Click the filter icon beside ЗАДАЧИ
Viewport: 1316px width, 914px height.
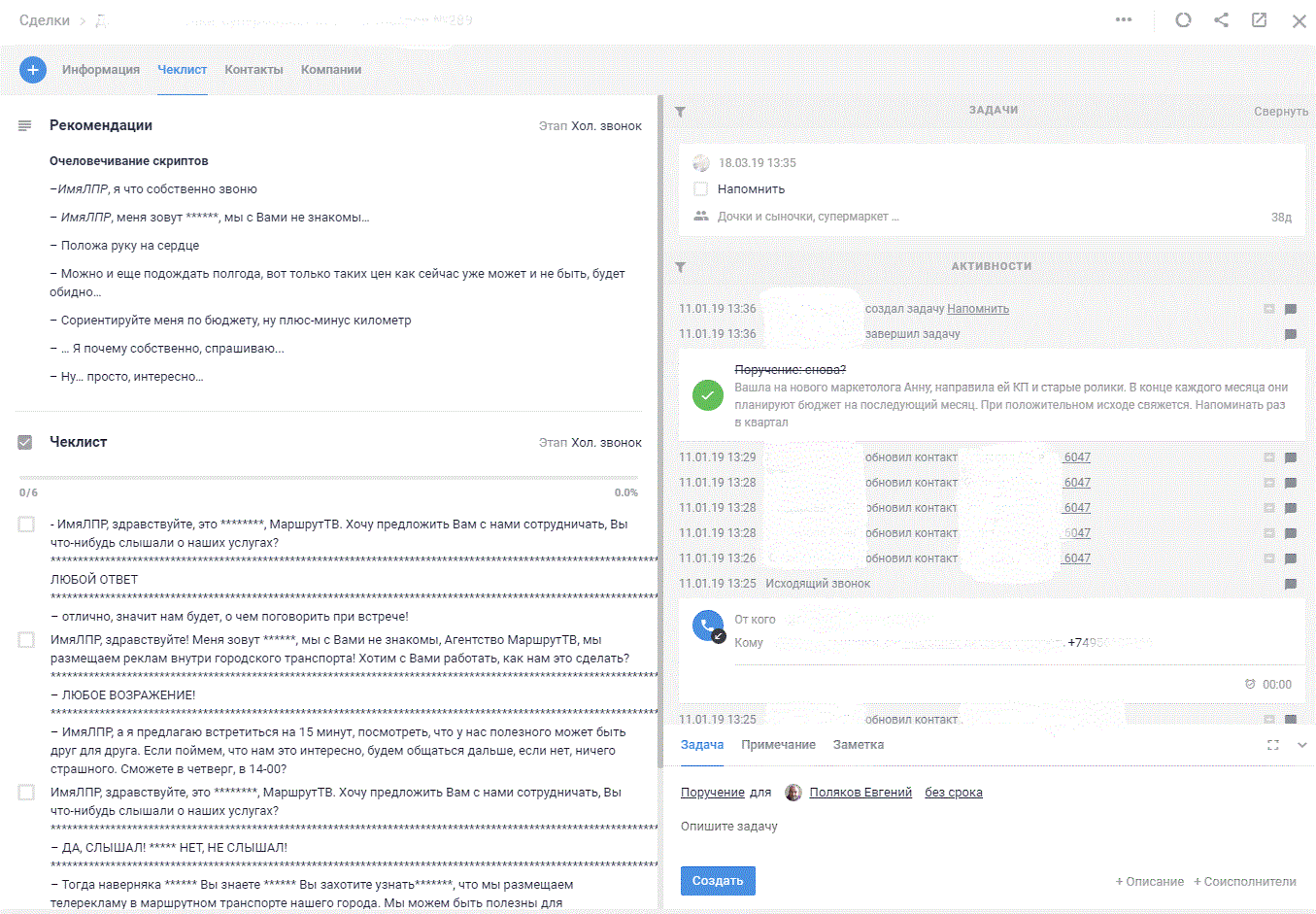(x=680, y=112)
